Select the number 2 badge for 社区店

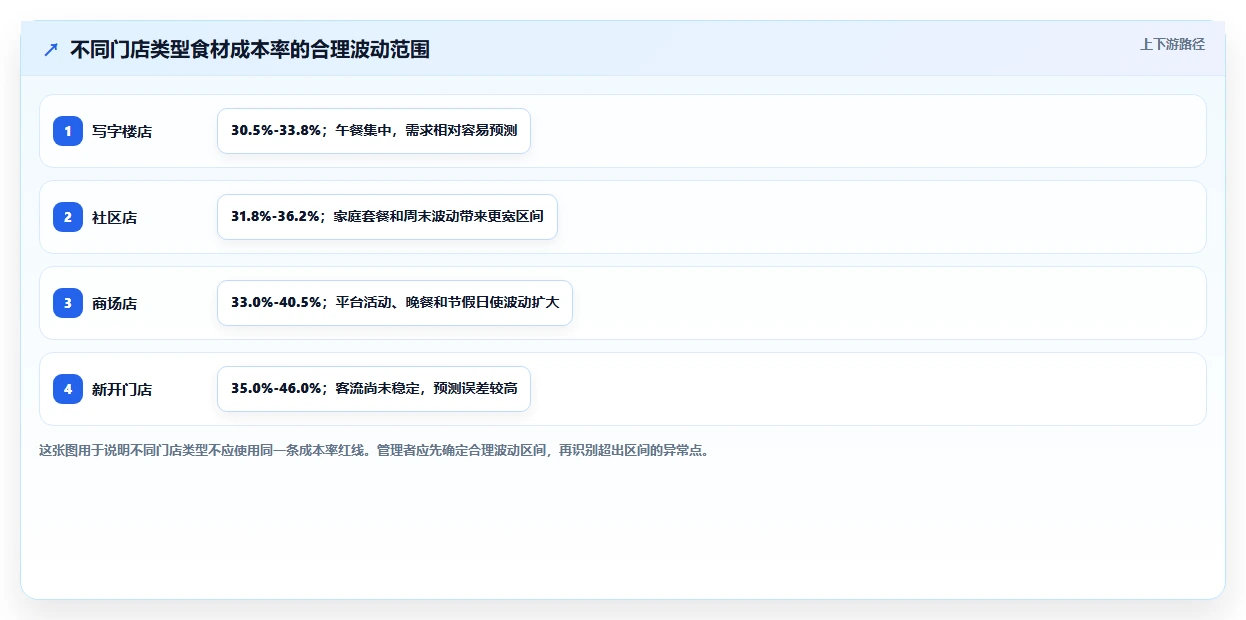click(68, 217)
